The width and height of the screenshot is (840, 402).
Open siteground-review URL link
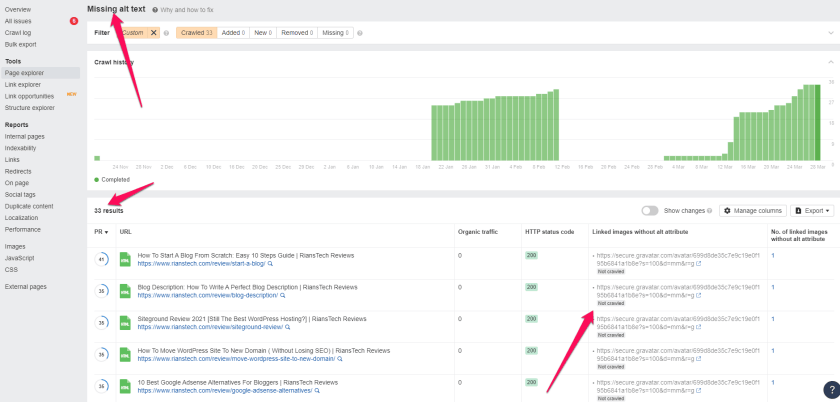(210, 327)
